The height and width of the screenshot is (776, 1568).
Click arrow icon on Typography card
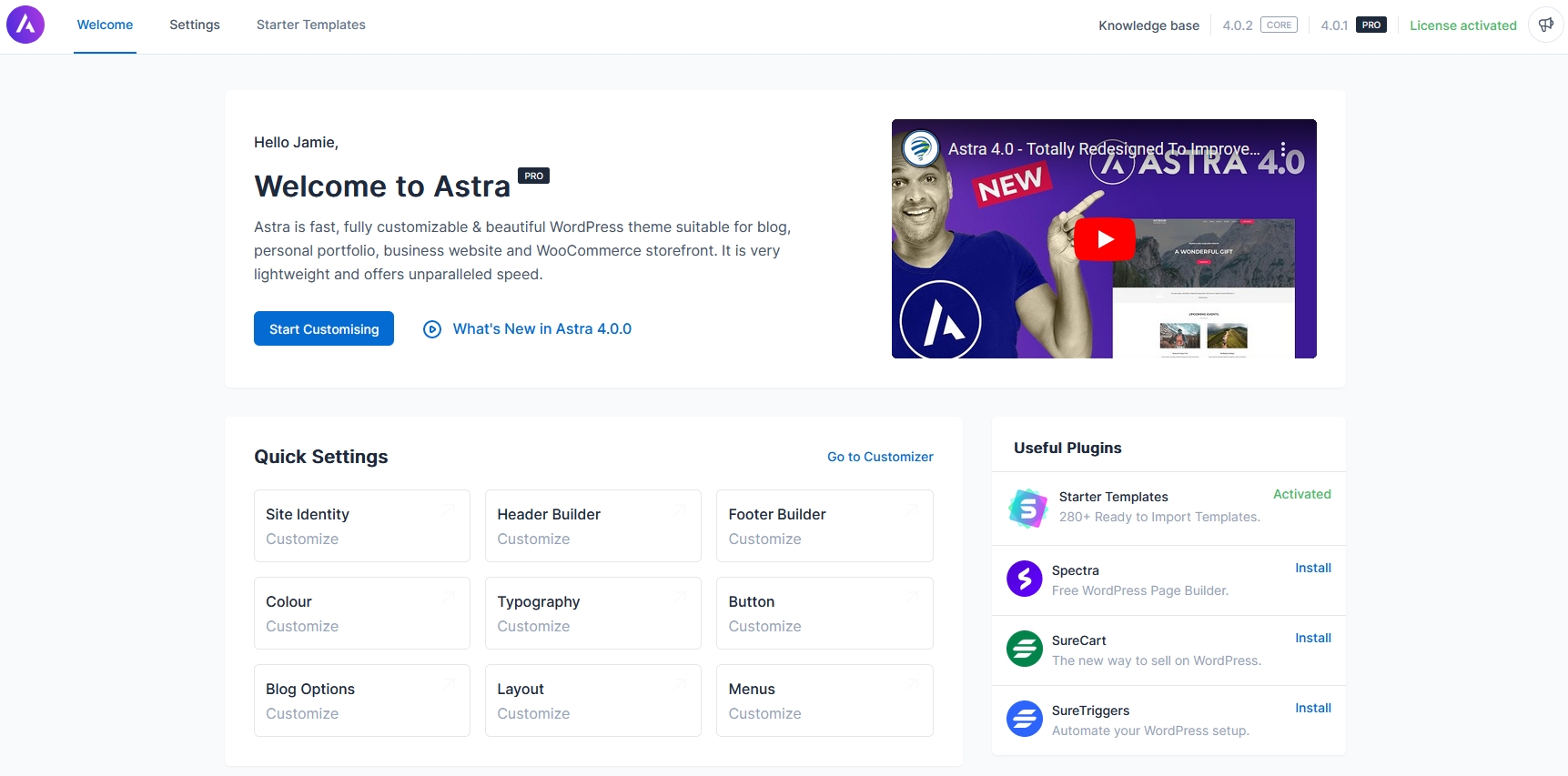tap(681, 598)
